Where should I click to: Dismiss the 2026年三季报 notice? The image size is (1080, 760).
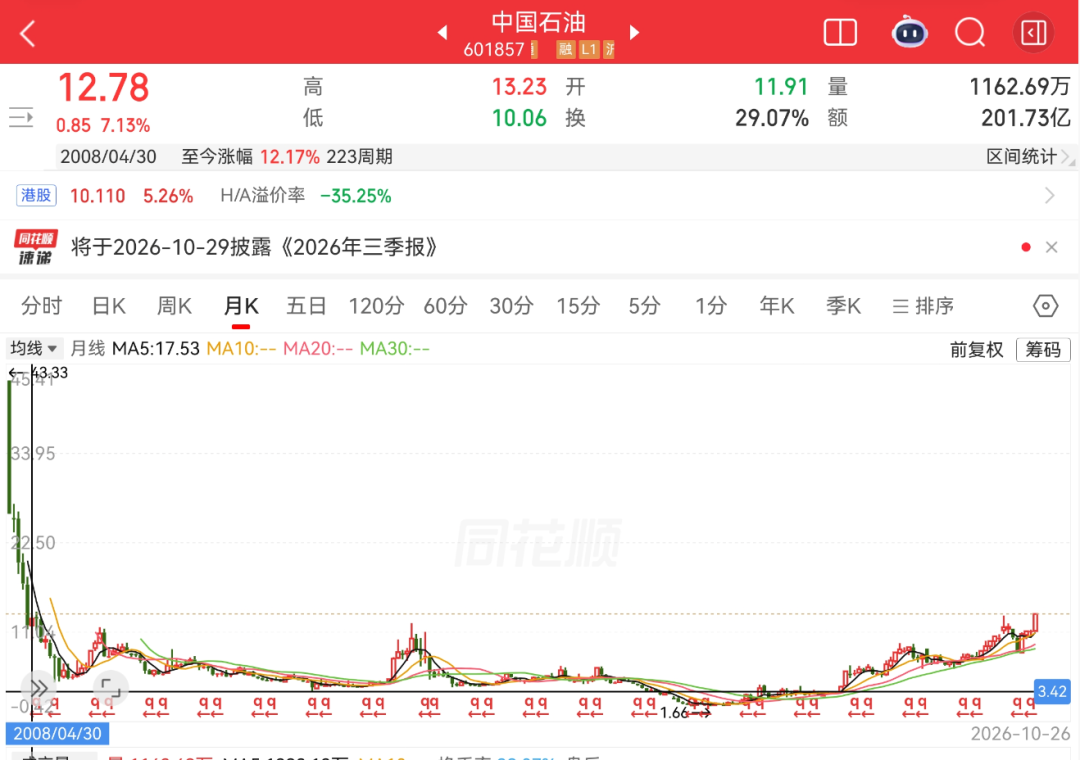coord(1051,247)
